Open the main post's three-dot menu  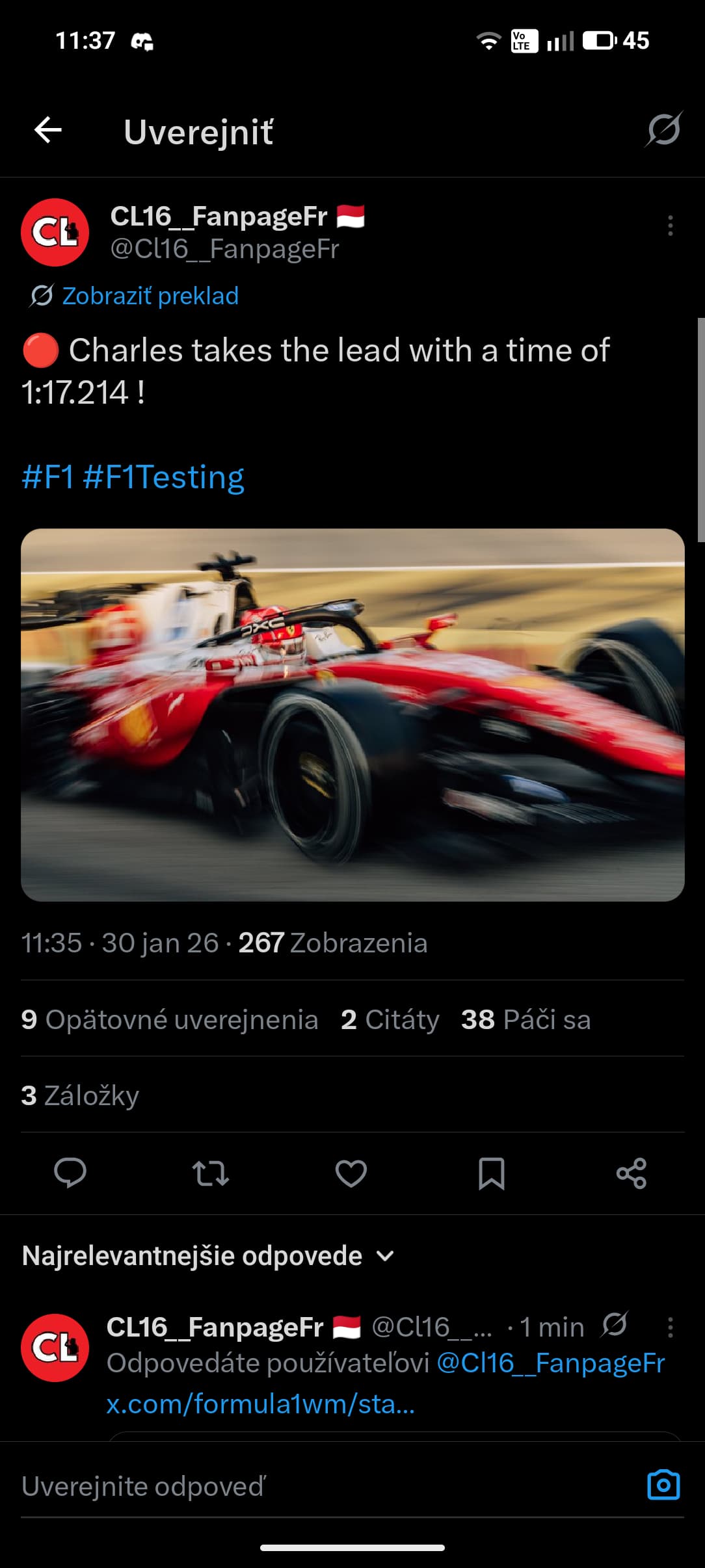[670, 226]
